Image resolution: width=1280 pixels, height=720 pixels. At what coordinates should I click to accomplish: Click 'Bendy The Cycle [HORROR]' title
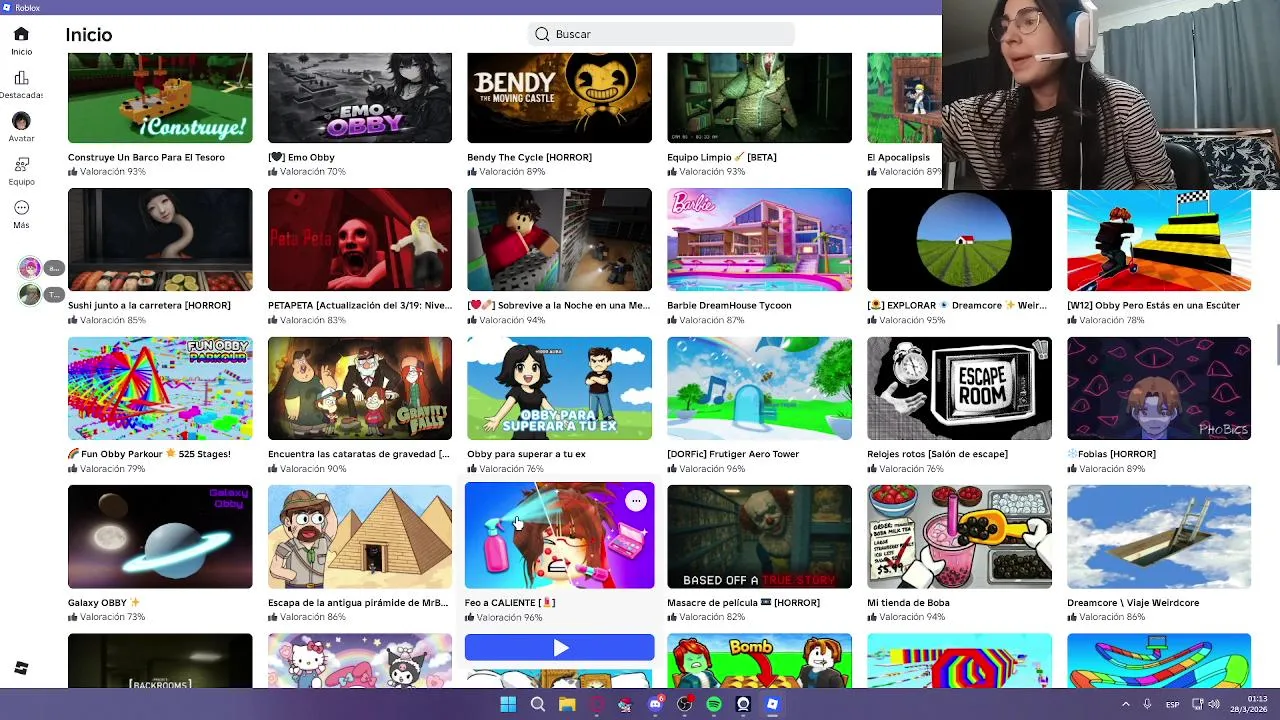(529, 157)
